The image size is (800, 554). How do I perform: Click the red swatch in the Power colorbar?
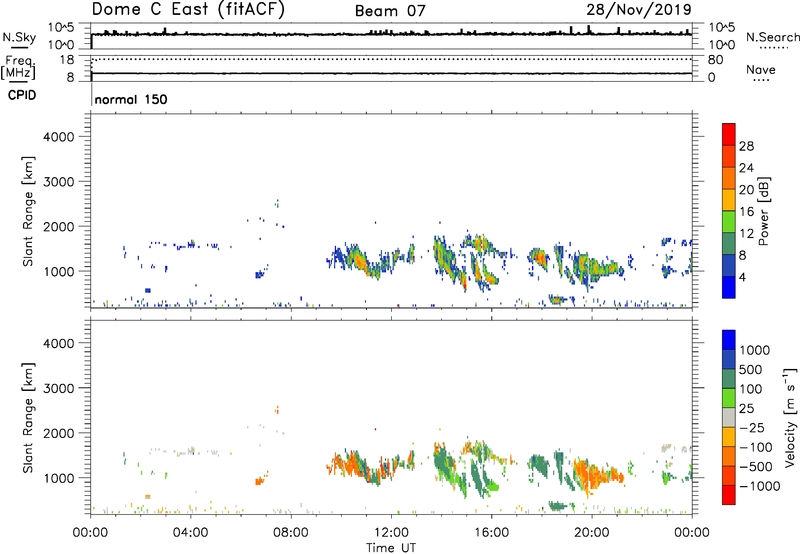[729, 134]
